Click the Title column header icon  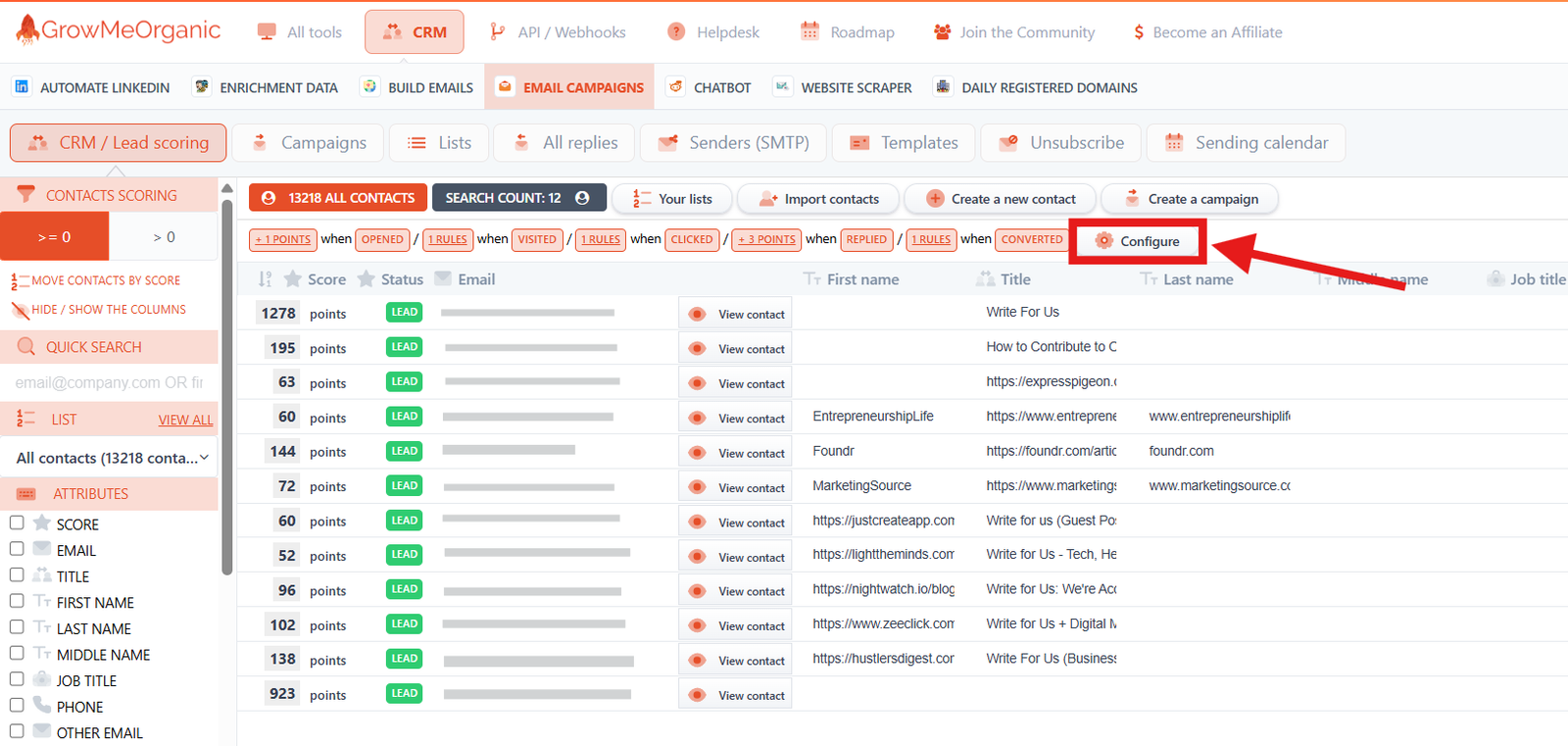[x=985, y=278]
